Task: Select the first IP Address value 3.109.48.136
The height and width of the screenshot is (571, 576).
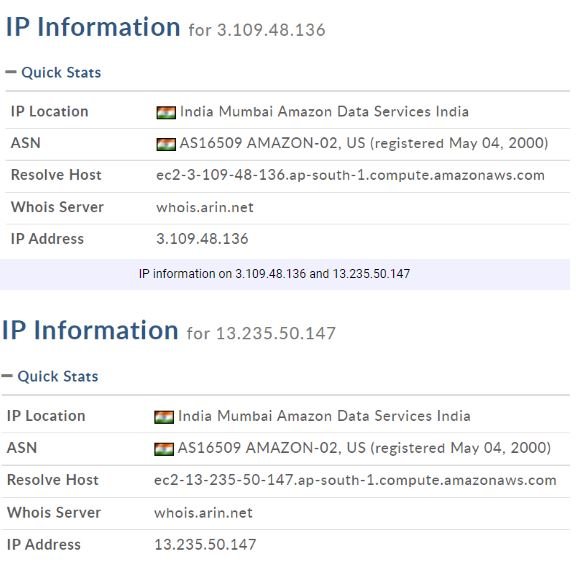Action: pyautogui.click(x=202, y=239)
